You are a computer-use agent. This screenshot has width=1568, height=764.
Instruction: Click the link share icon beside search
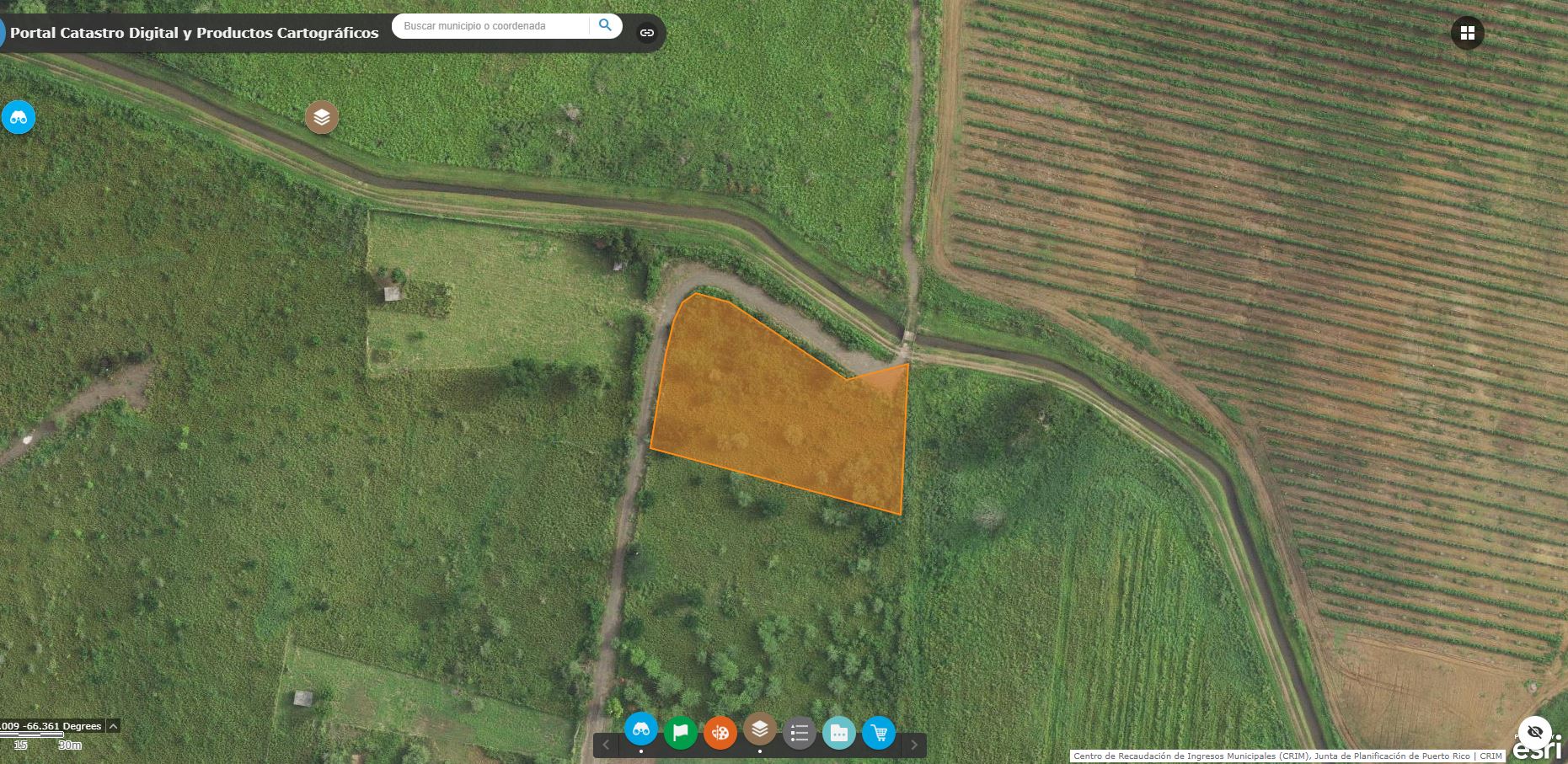(x=647, y=33)
